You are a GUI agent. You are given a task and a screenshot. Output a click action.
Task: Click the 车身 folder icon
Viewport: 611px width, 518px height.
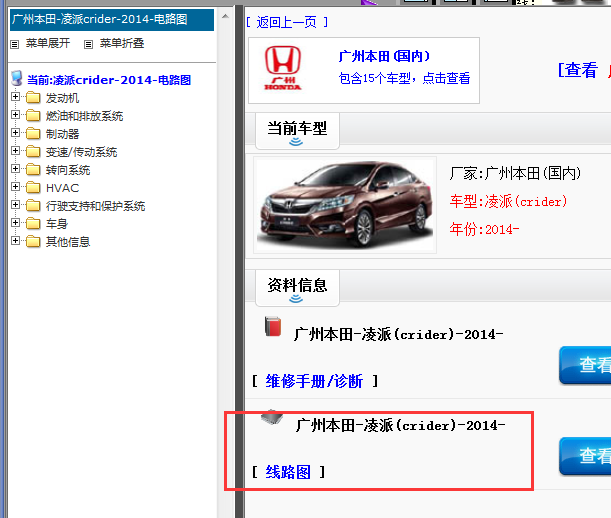tap(33, 223)
